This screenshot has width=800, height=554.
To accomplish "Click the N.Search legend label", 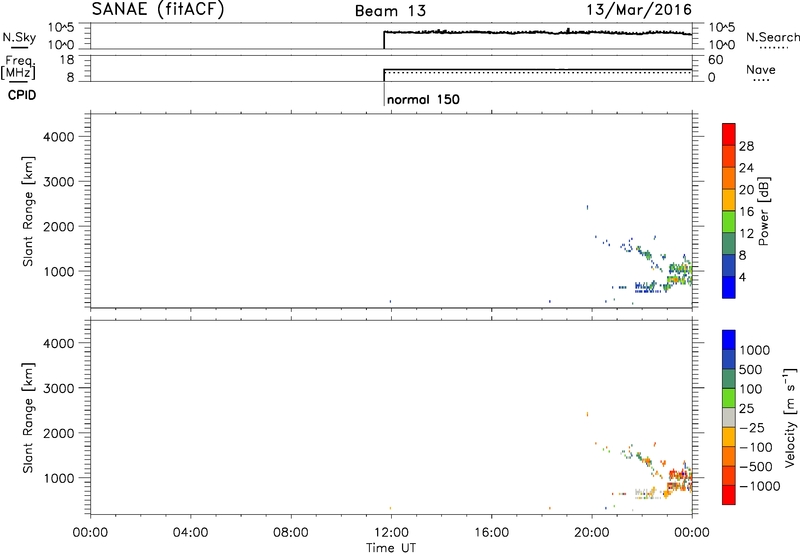I will pyautogui.click(x=772, y=37).
